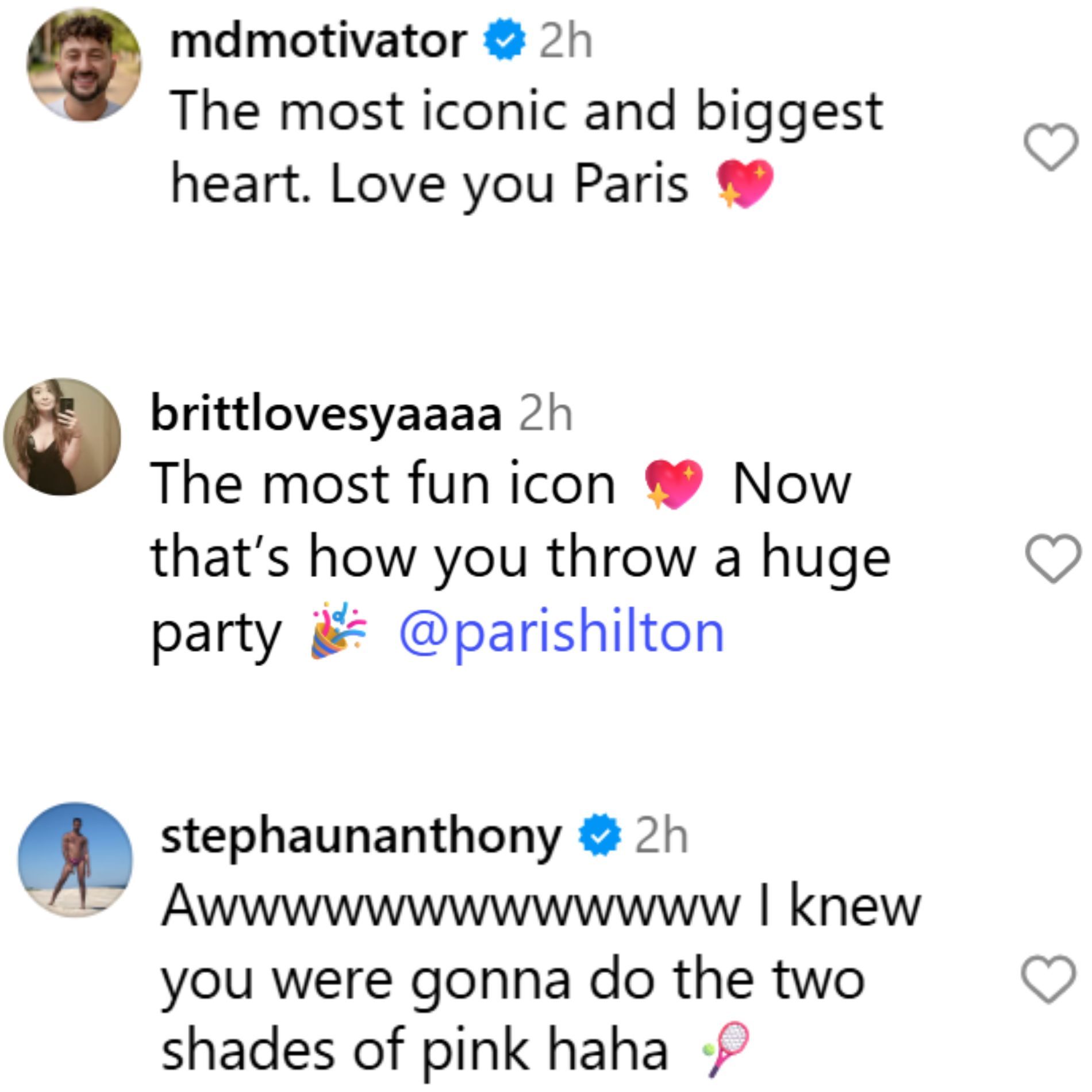Viewport: 1092px width, 1092px height.
Task: Click the mdmotivator username
Action: [318, 41]
